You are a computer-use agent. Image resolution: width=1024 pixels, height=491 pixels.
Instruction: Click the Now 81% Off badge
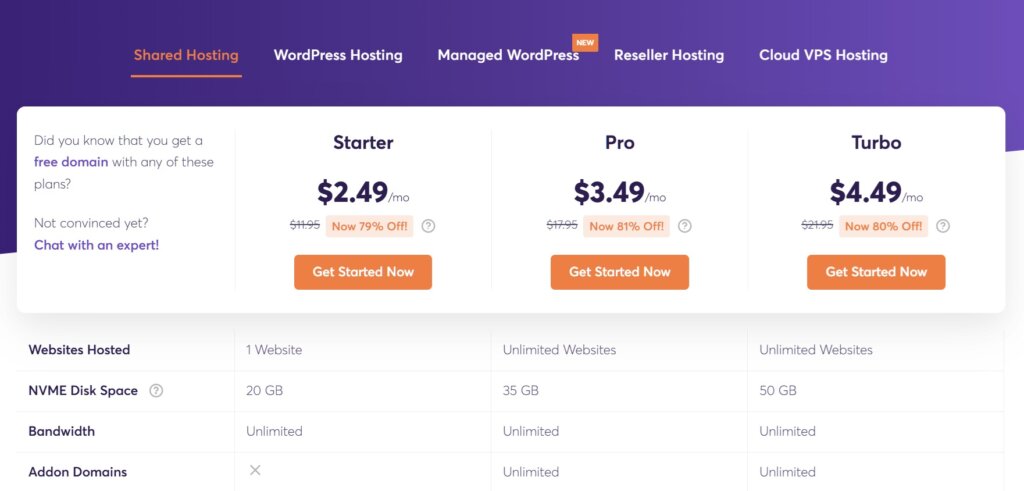[626, 226]
